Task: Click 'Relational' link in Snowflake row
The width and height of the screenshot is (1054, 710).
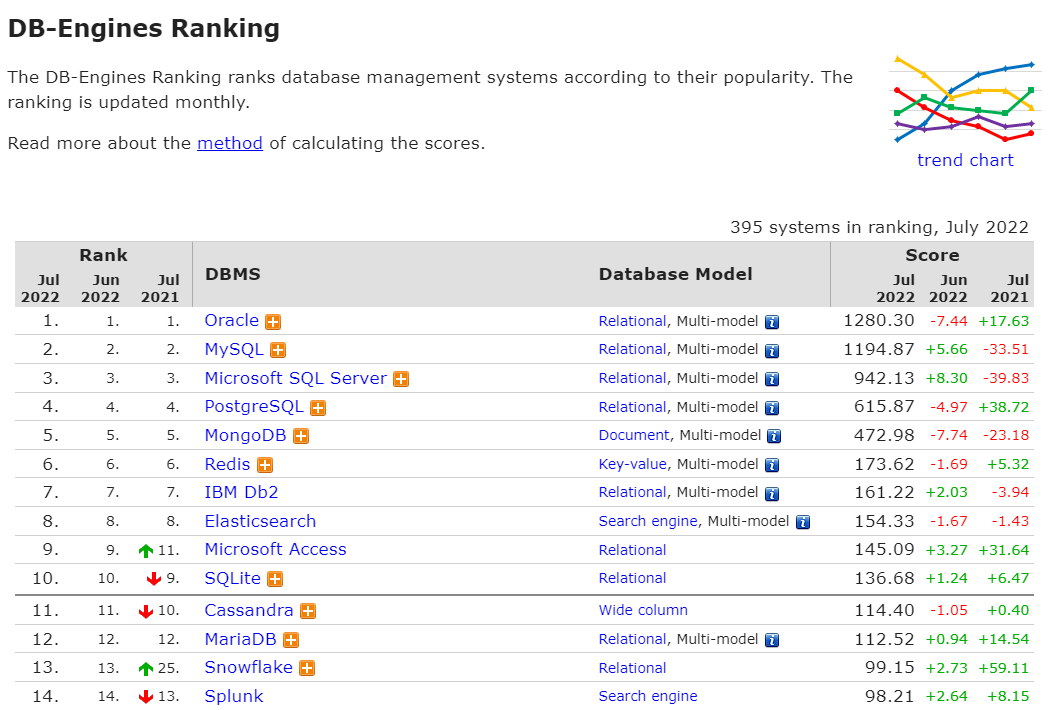Action: [x=633, y=668]
